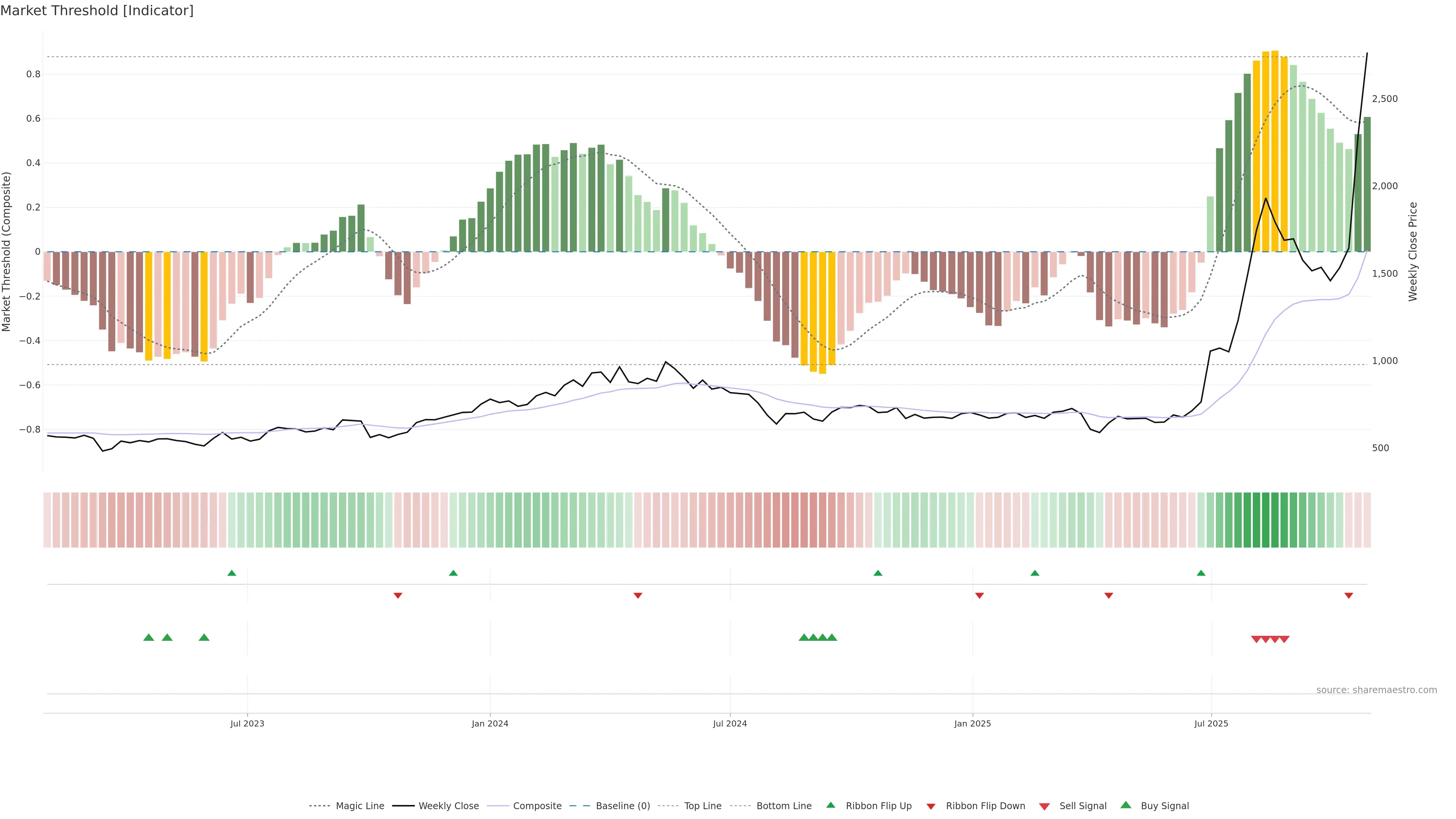1456x819 pixels.
Task: Toggle the Magic Line legend entry
Action: click(359, 805)
